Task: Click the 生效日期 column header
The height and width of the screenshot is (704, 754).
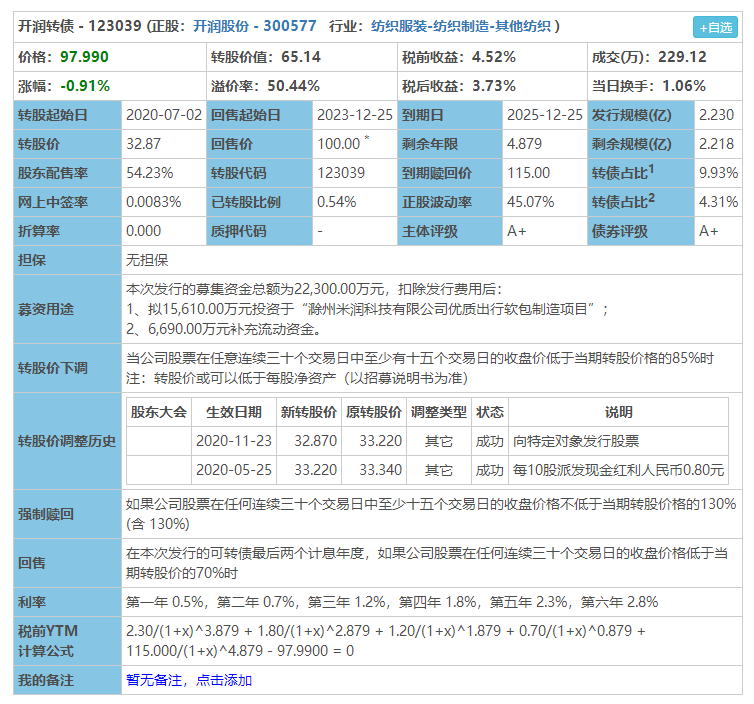Action: pos(234,412)
